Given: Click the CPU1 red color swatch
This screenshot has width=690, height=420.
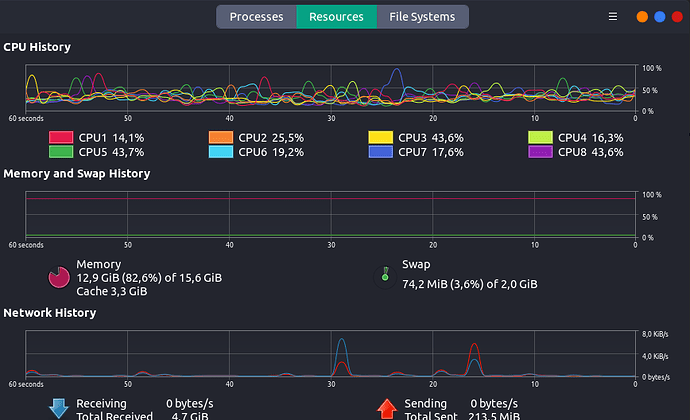Looking at the screenshot, I should tap(61, 138).
